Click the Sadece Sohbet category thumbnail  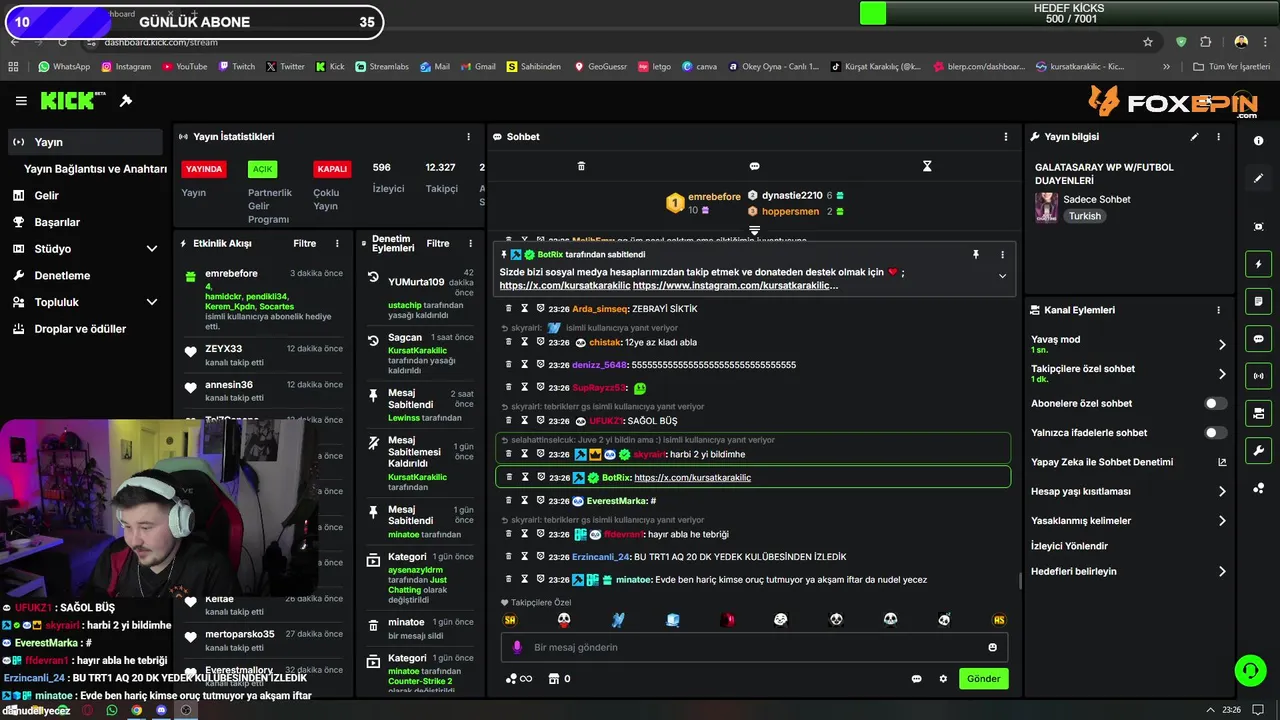click(x=1046, y=208)
